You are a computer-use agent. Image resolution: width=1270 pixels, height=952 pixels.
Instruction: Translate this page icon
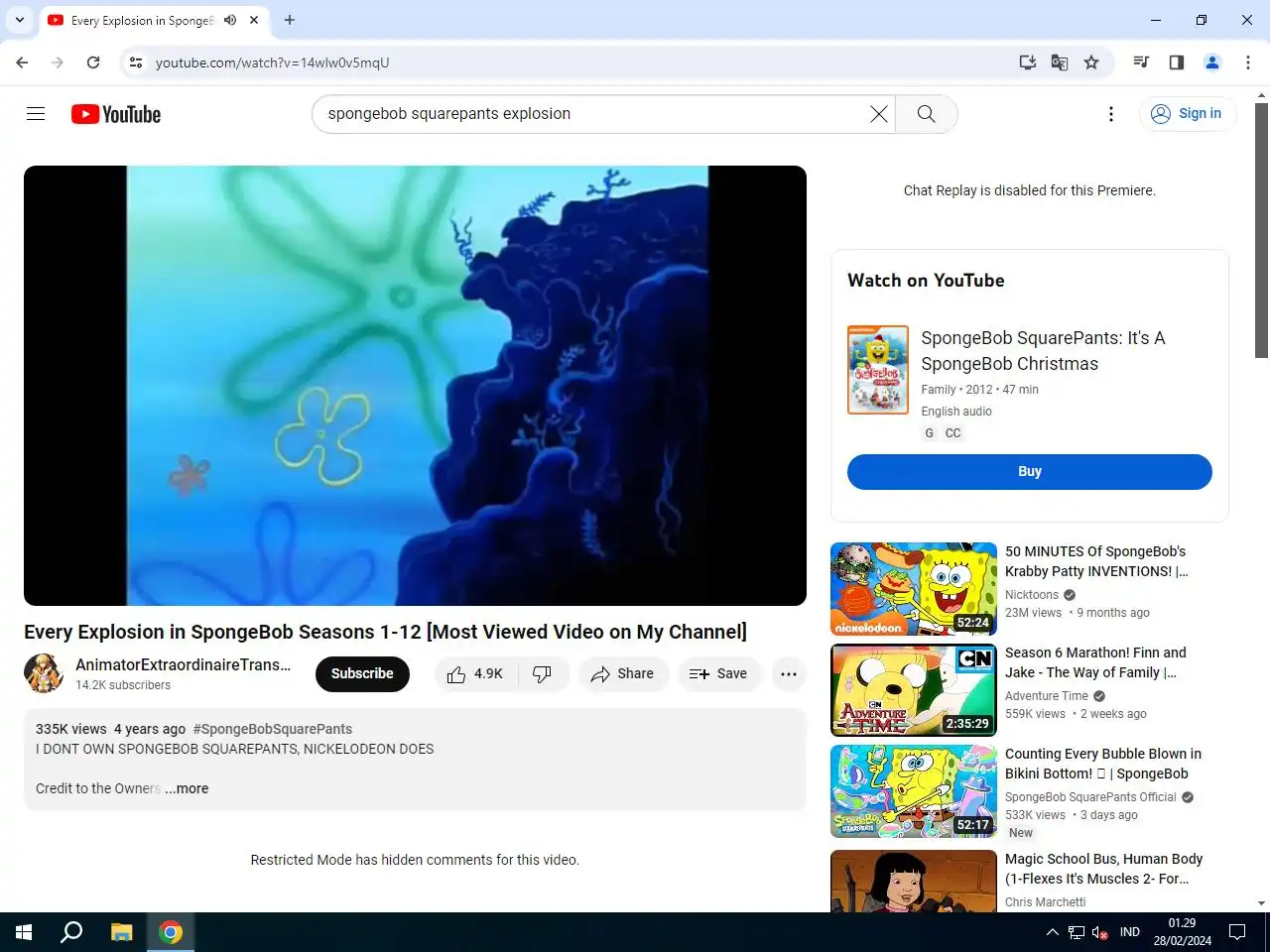1060,62
